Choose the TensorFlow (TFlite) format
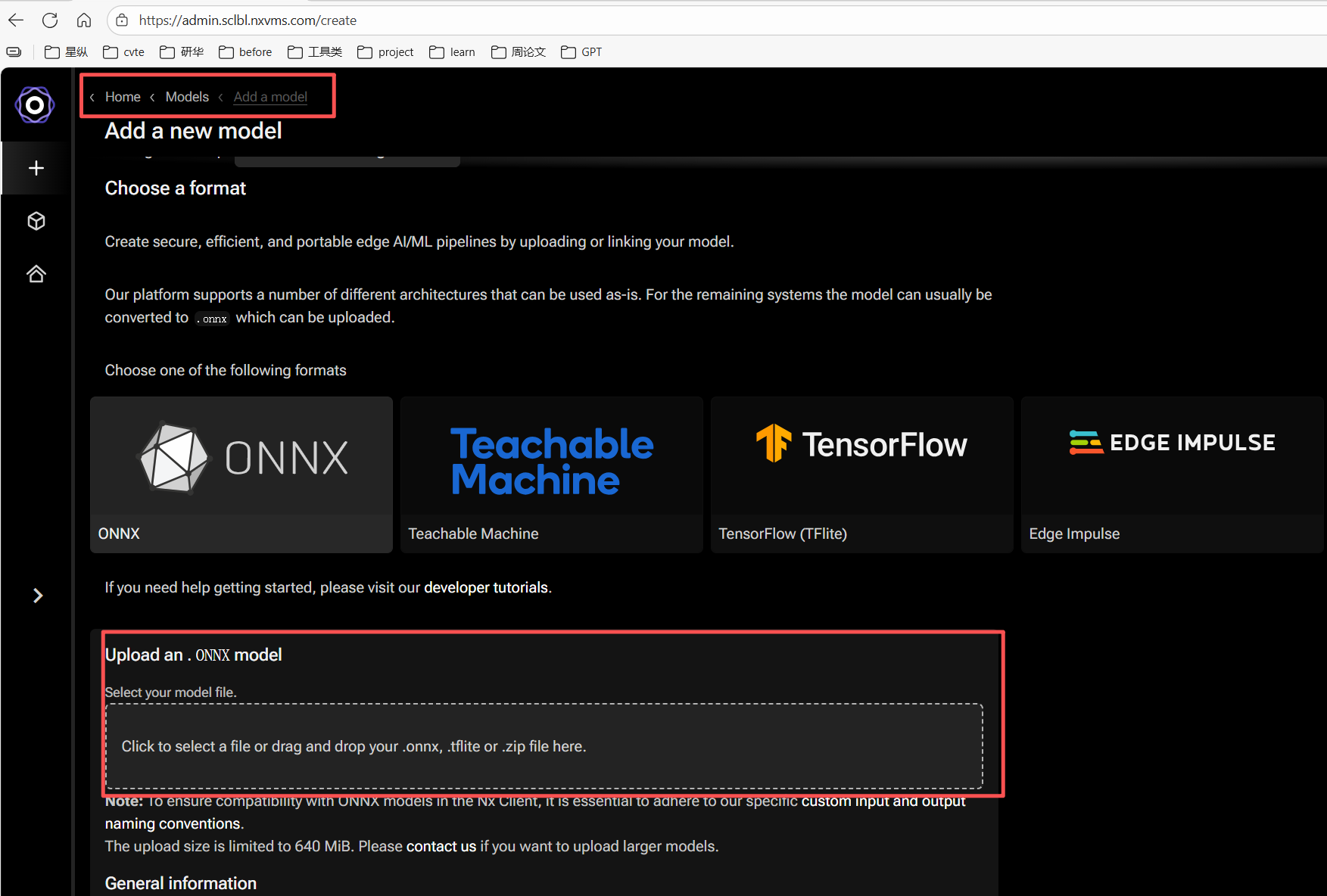The image size is (1327, 896). click(x=861, y=474)
